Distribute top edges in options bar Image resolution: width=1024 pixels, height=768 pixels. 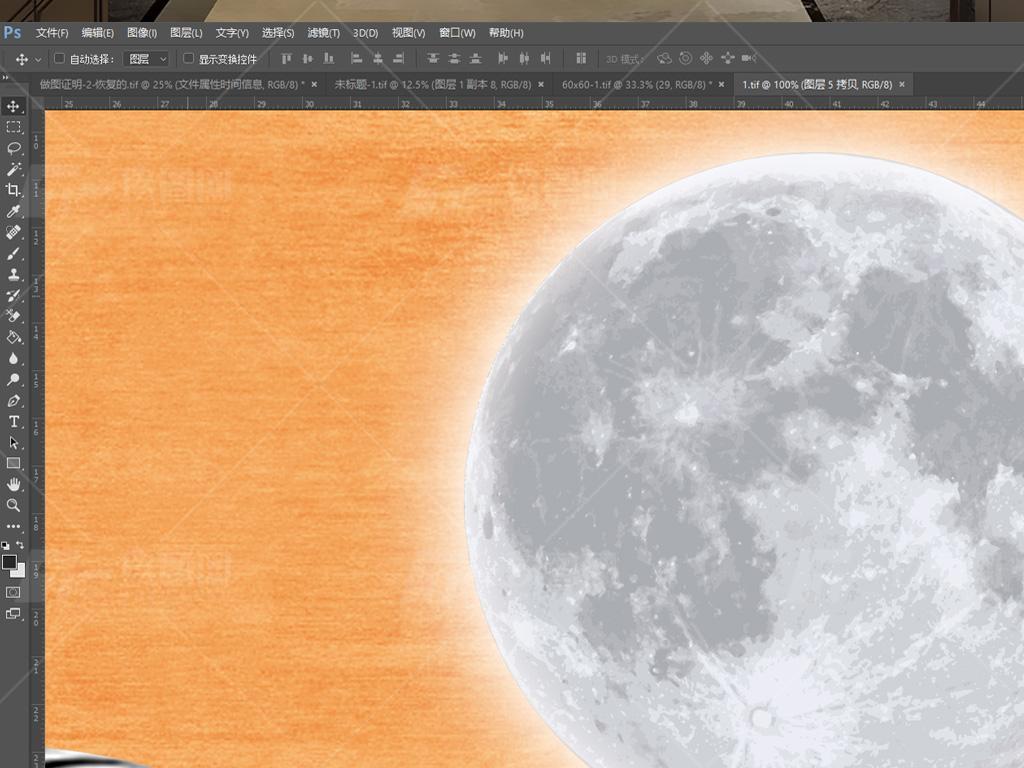pos(433,59)
